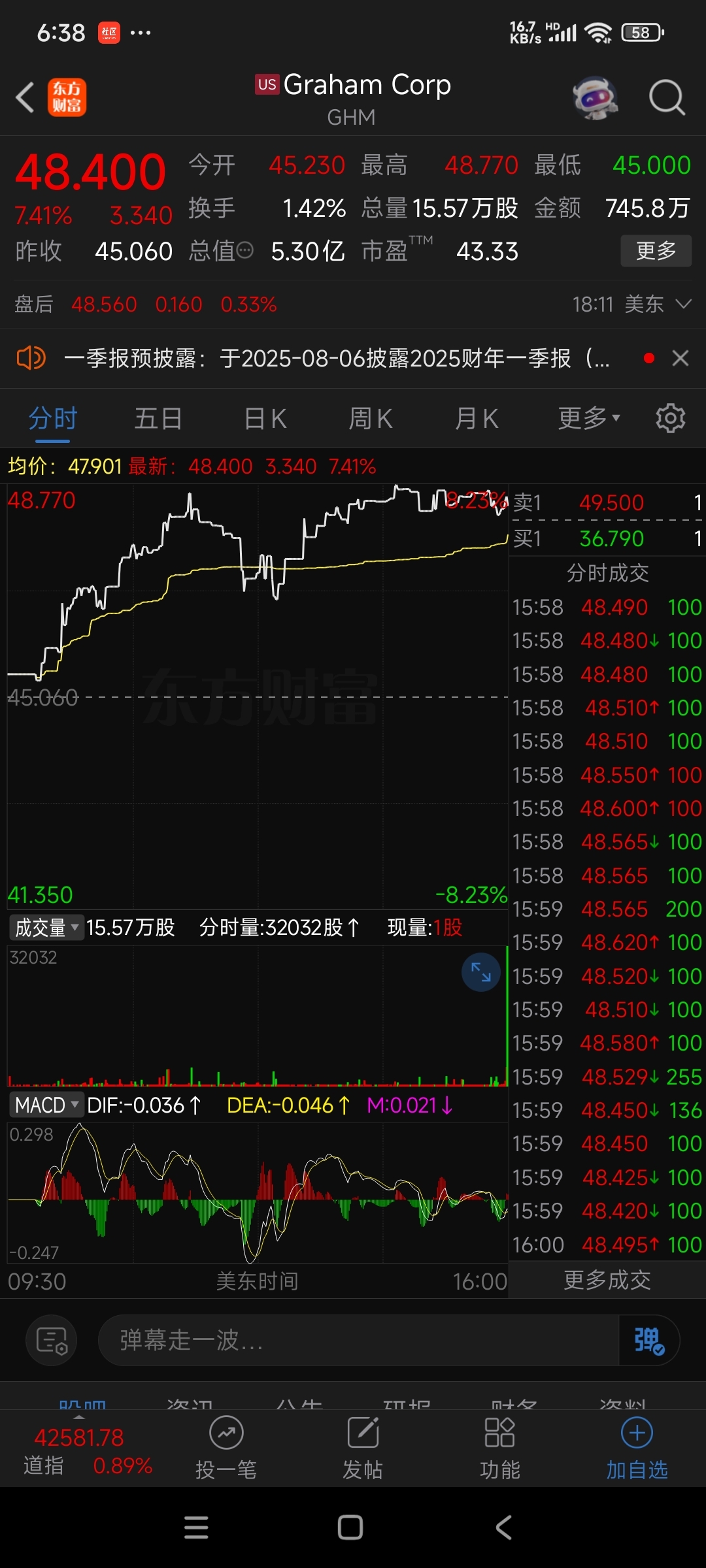The height and width of the screenshot is (1568, 706).
Task: Tap the DIF:-0.036 value
Action: tap(144, 1105)
